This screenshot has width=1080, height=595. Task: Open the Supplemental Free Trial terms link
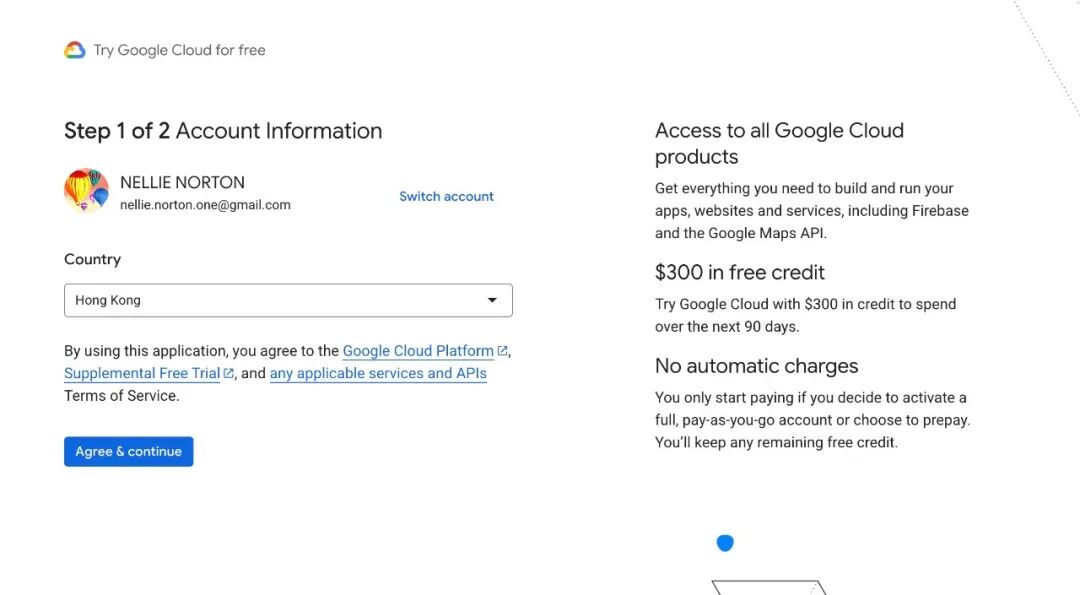click(142, 374)
